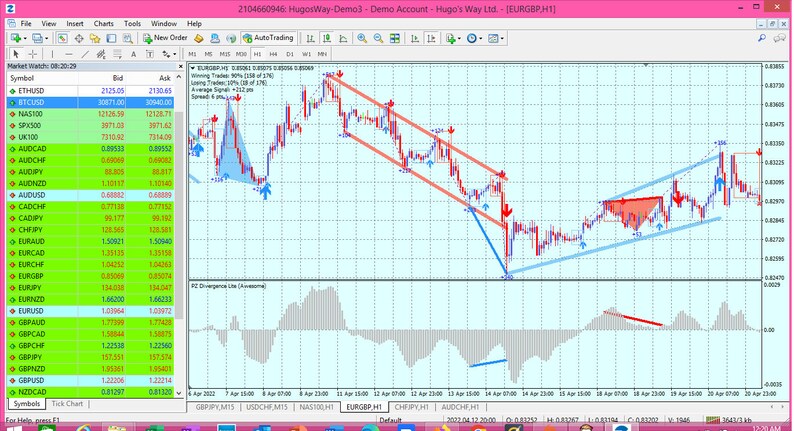
Task: Toggle the H1 timeframe button
Action: (257, 54)
